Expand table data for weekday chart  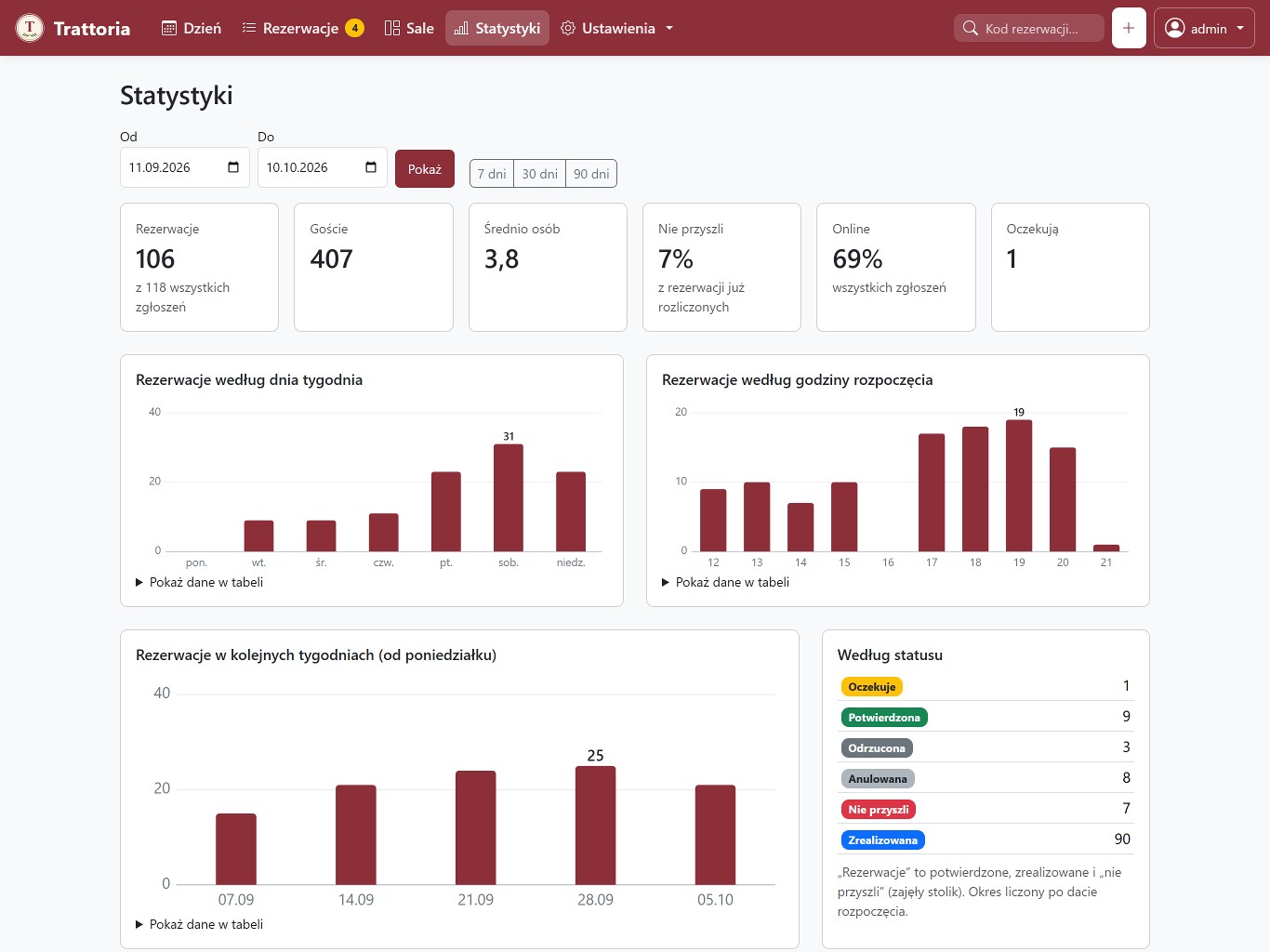[200, 582]
